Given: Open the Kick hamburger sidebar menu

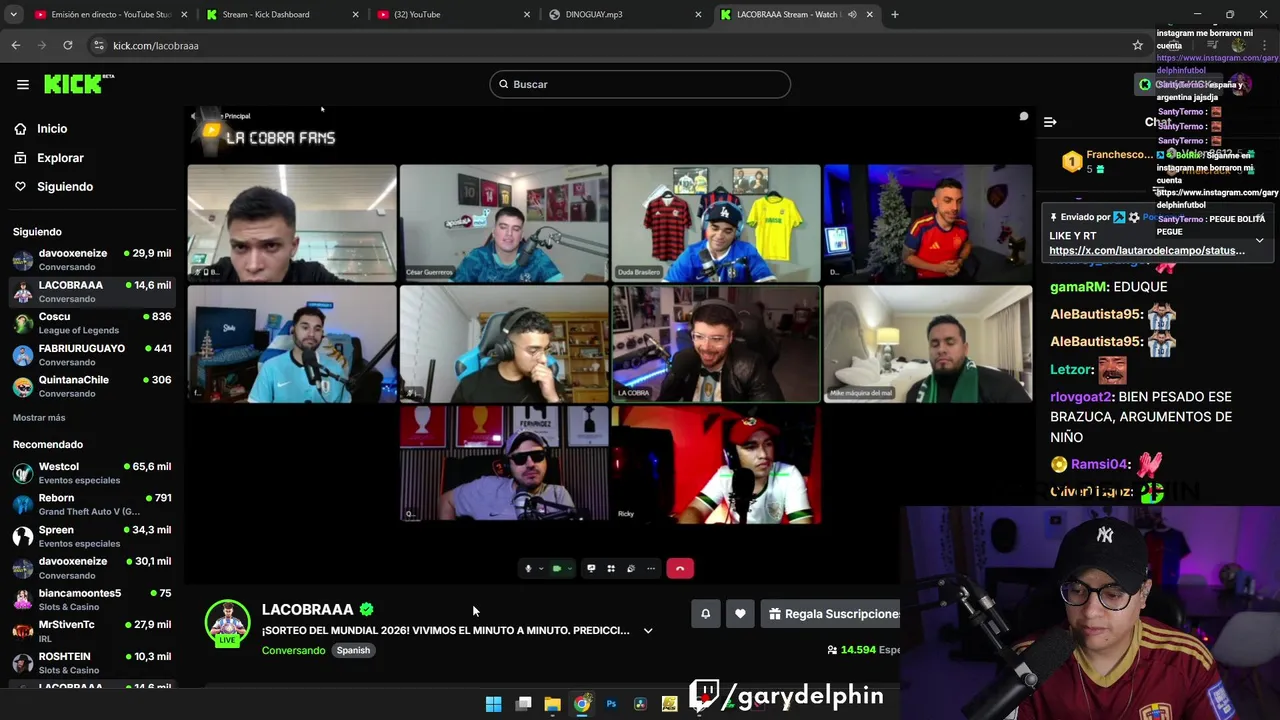Looking at the screenshot, I should coord(22,84).
